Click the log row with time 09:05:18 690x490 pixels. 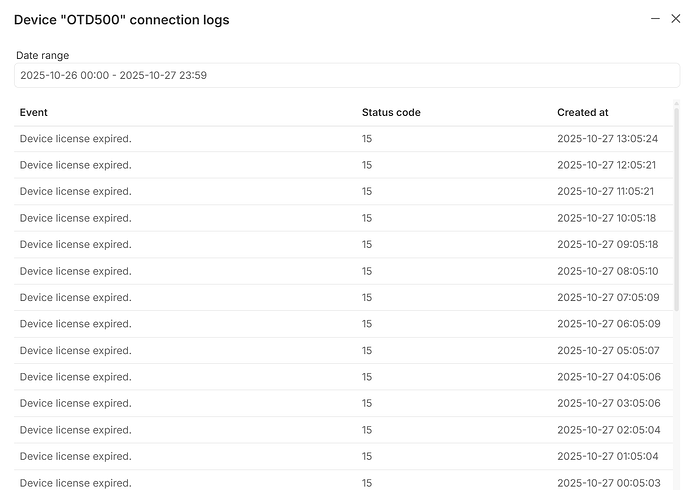click(x=345, y=244)
